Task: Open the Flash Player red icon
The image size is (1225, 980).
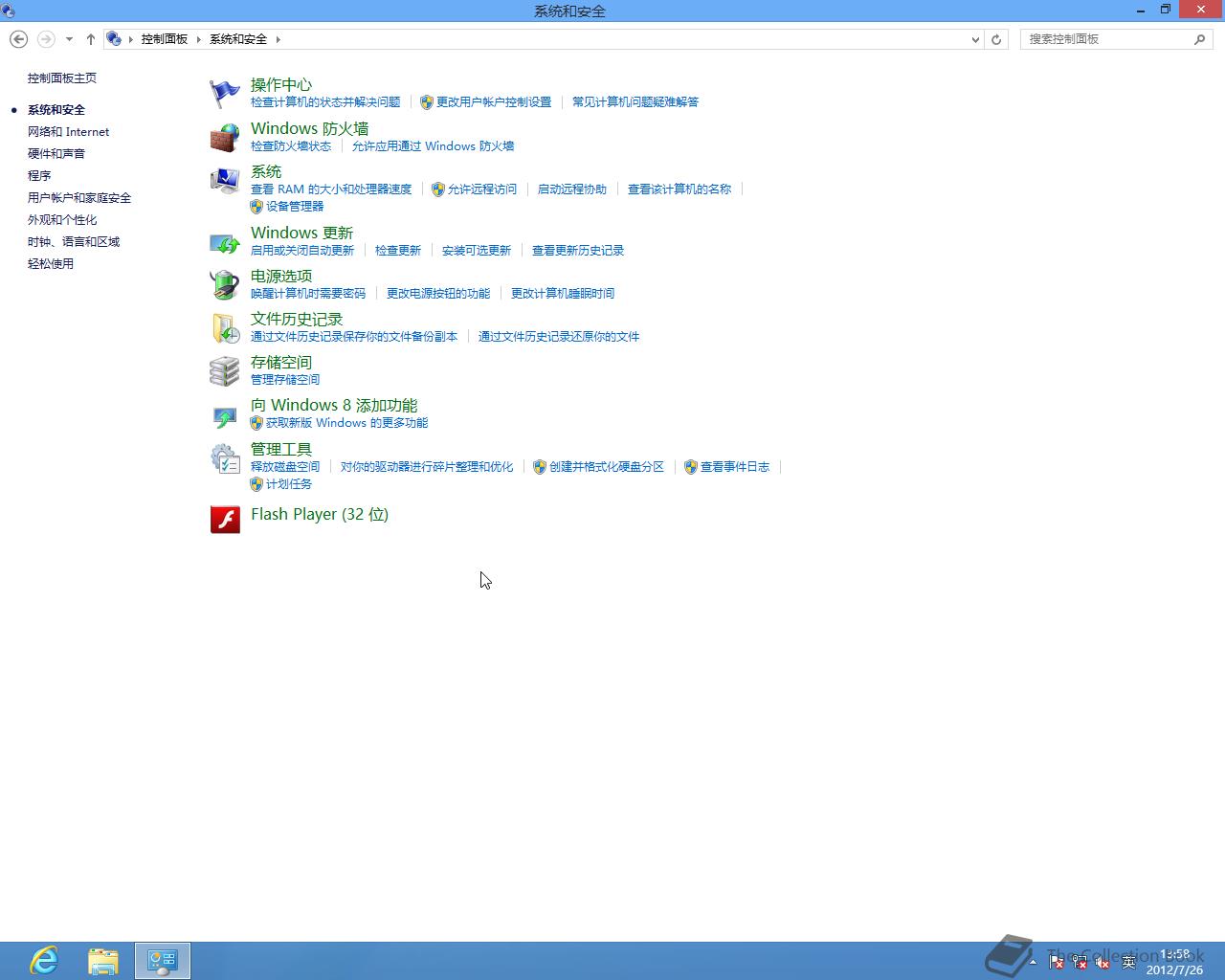Action: [x=225, y=520]
